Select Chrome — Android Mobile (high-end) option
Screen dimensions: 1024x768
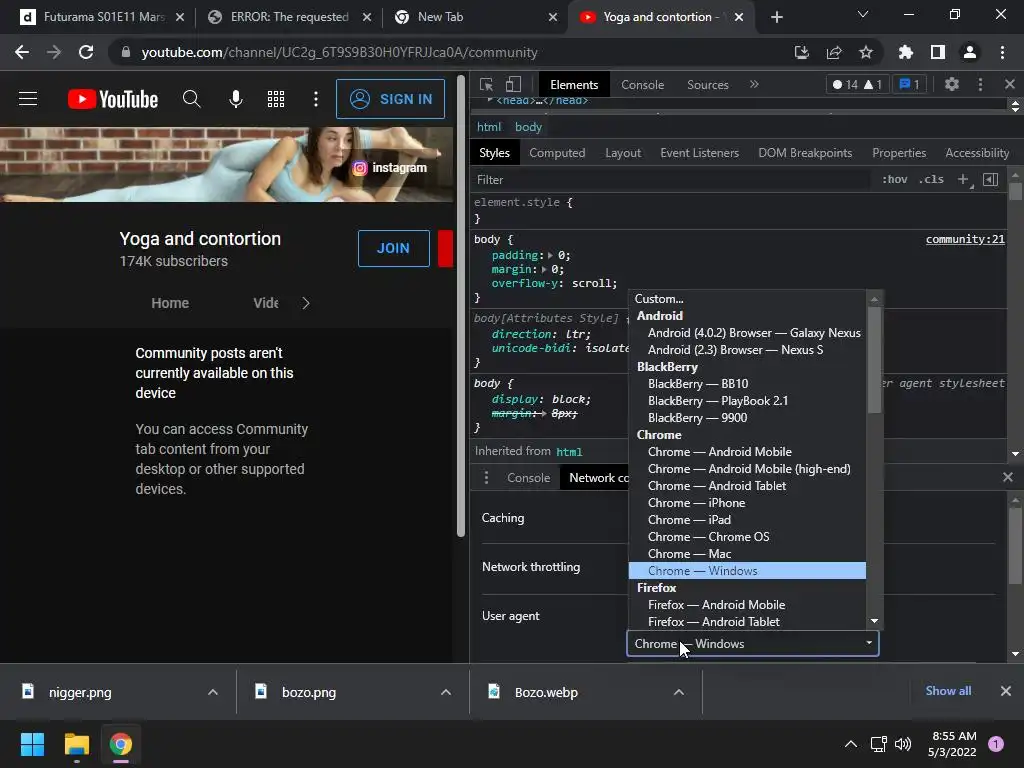pos(747,469)
